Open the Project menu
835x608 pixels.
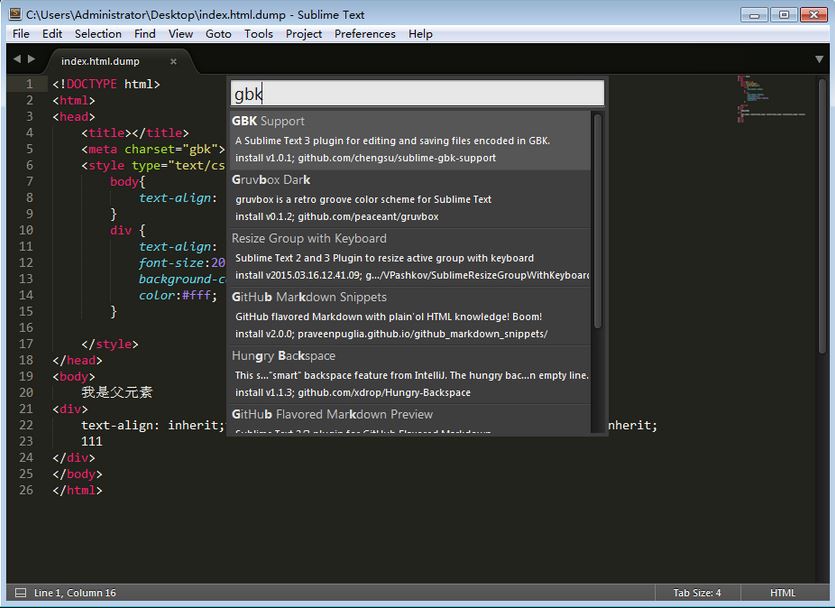[304, 34]
